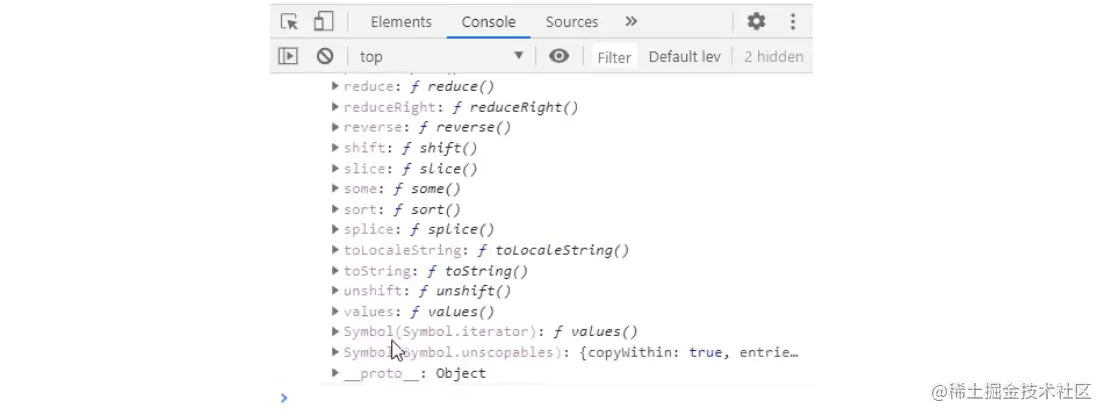Screen dimensions: 1106x416
Task: Open the three-dot customize DevTools menu
Action: point(793,22)
